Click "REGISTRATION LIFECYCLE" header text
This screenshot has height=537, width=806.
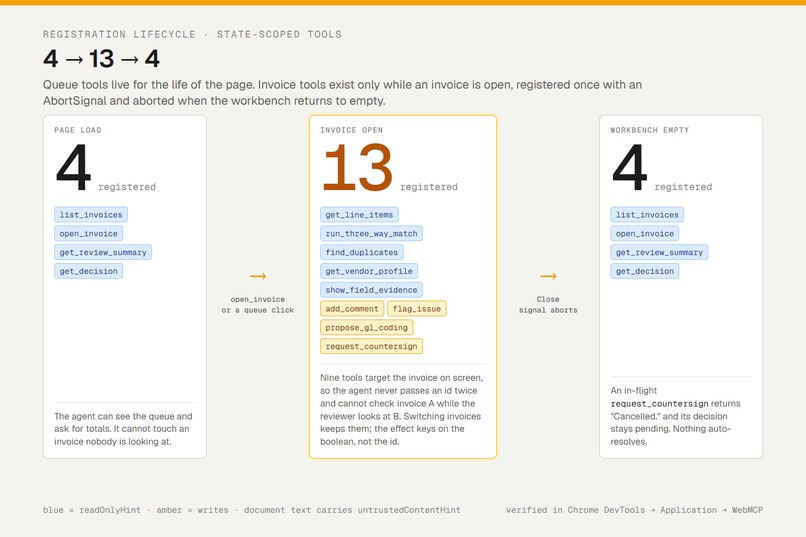[119, 34]
